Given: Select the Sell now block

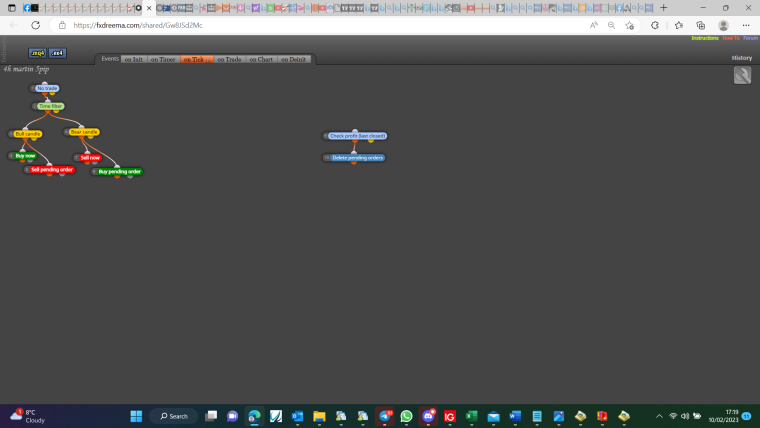Looking at the screenshot, I should click(90, 158).
